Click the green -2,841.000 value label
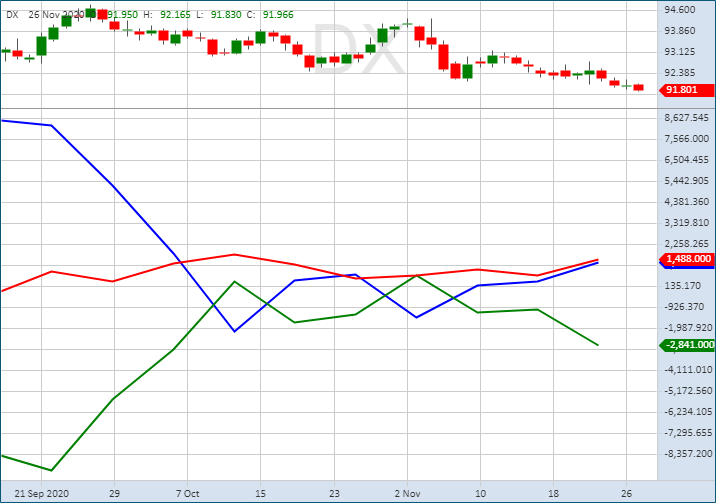The image size is (716, 503). click(x=687, y=345)
